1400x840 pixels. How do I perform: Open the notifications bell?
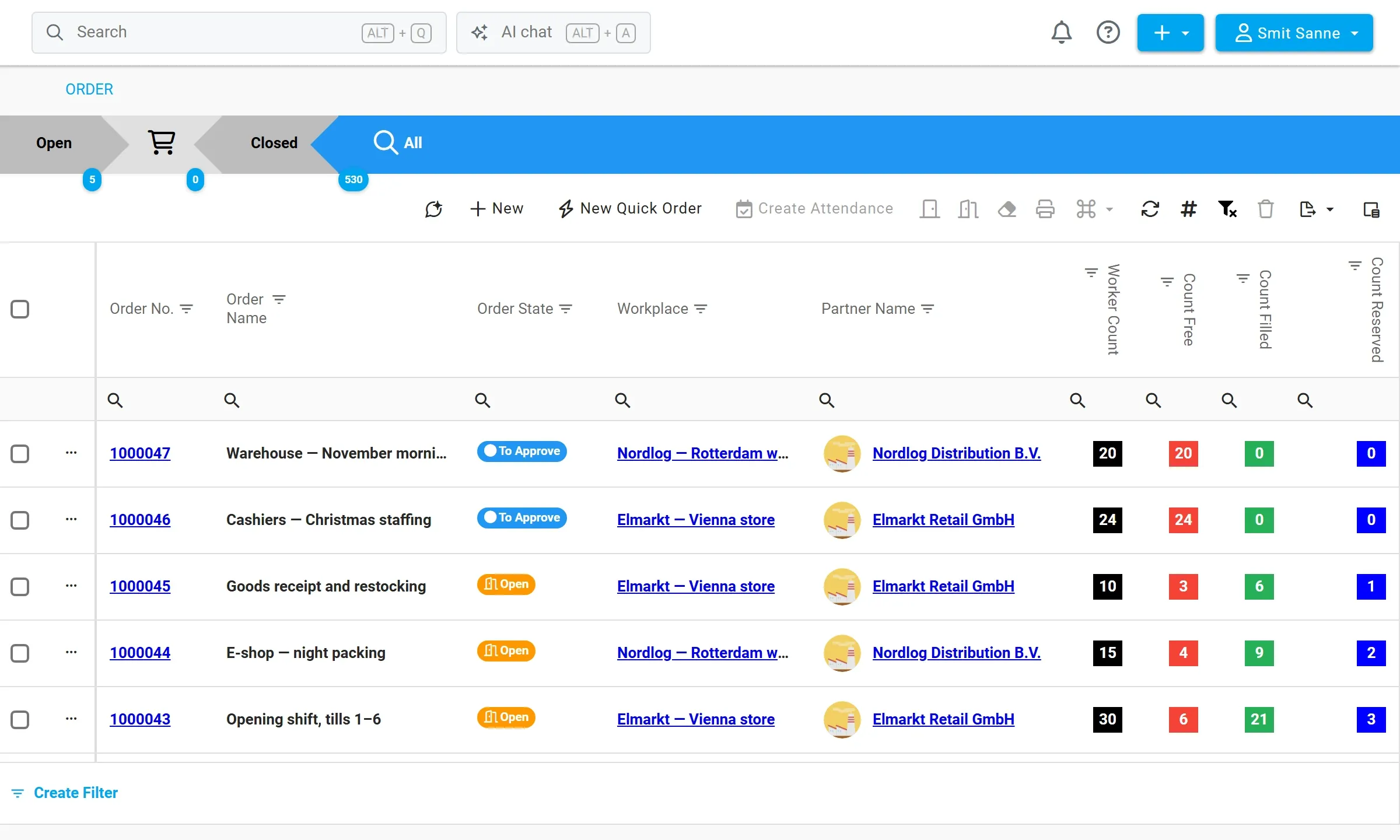click(x=1061, y=32)
